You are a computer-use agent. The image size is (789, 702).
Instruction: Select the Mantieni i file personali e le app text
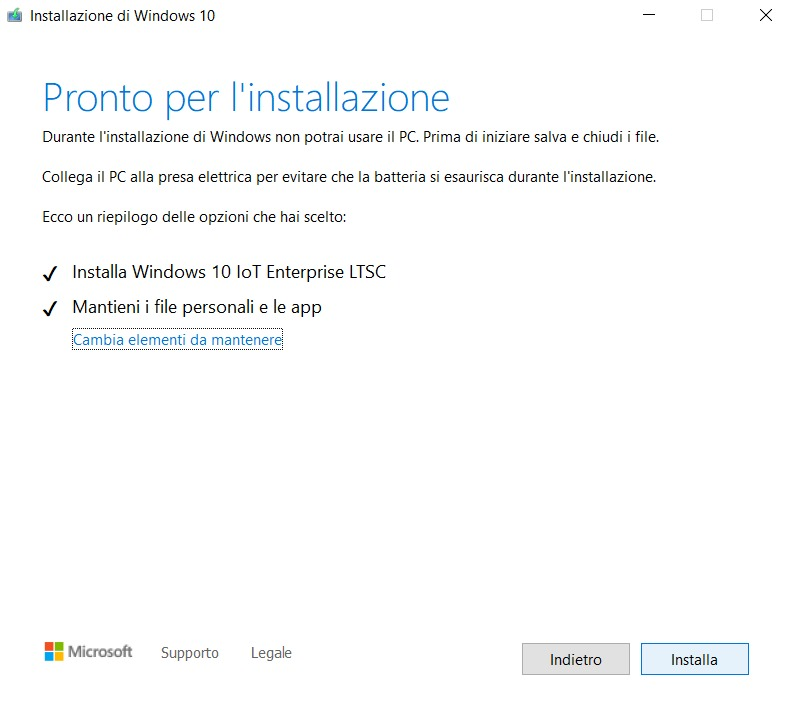197,307
